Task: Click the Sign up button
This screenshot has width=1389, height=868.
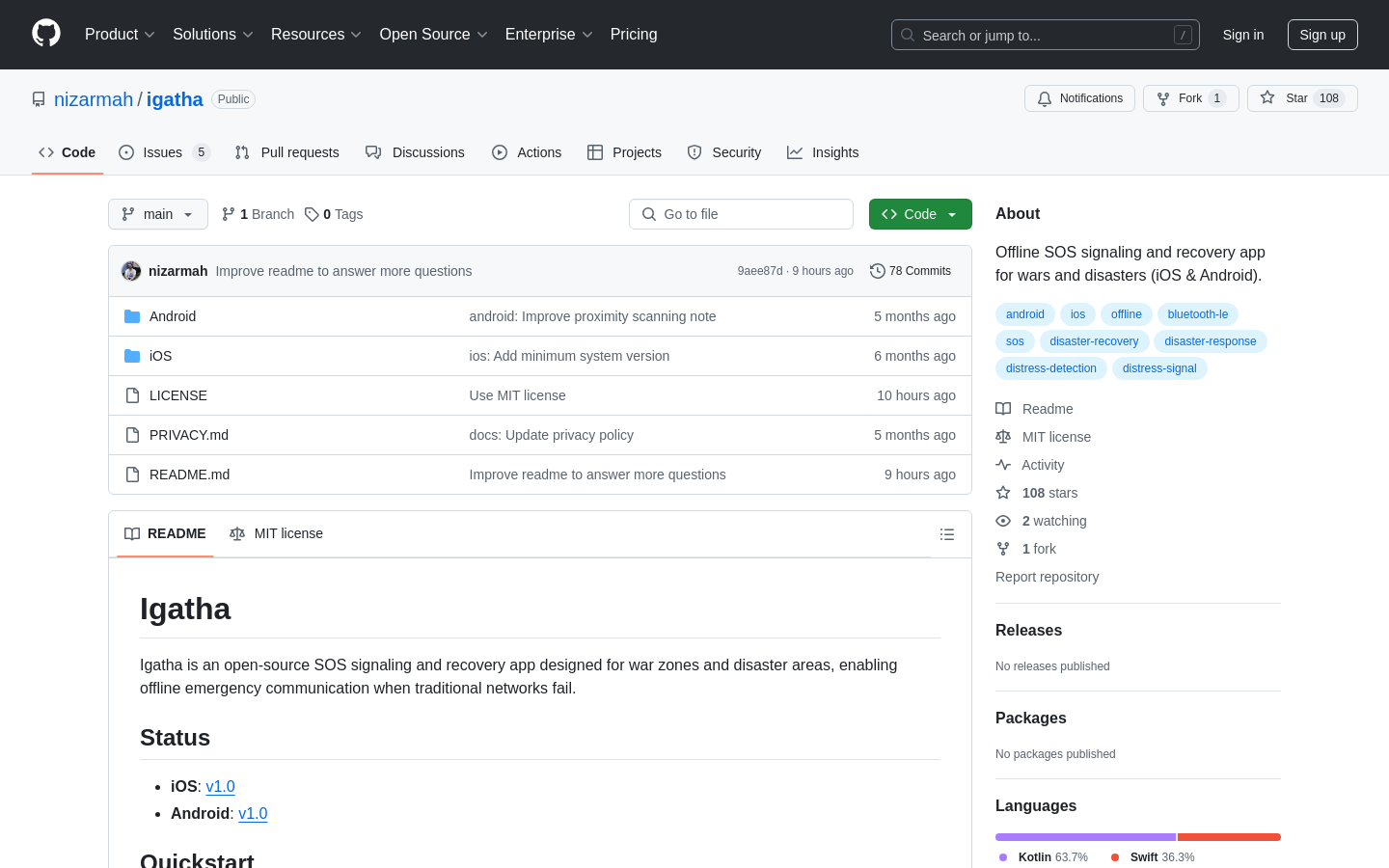Action: point(1322,35)
